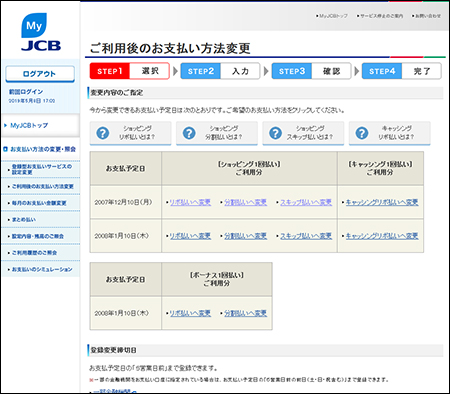Open MyJCBトップ in the left sidebar
The width and height of the screenshot is (450, 394).
tap(29, 125)
